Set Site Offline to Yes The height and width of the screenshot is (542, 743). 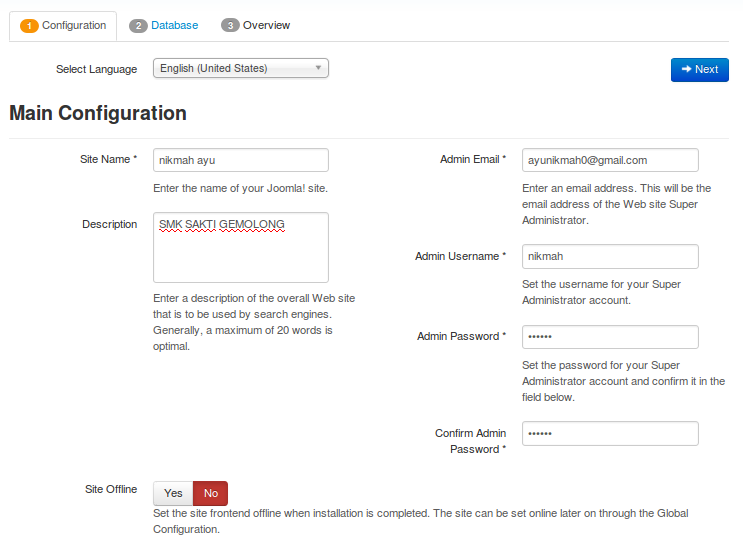coord(173,493)
